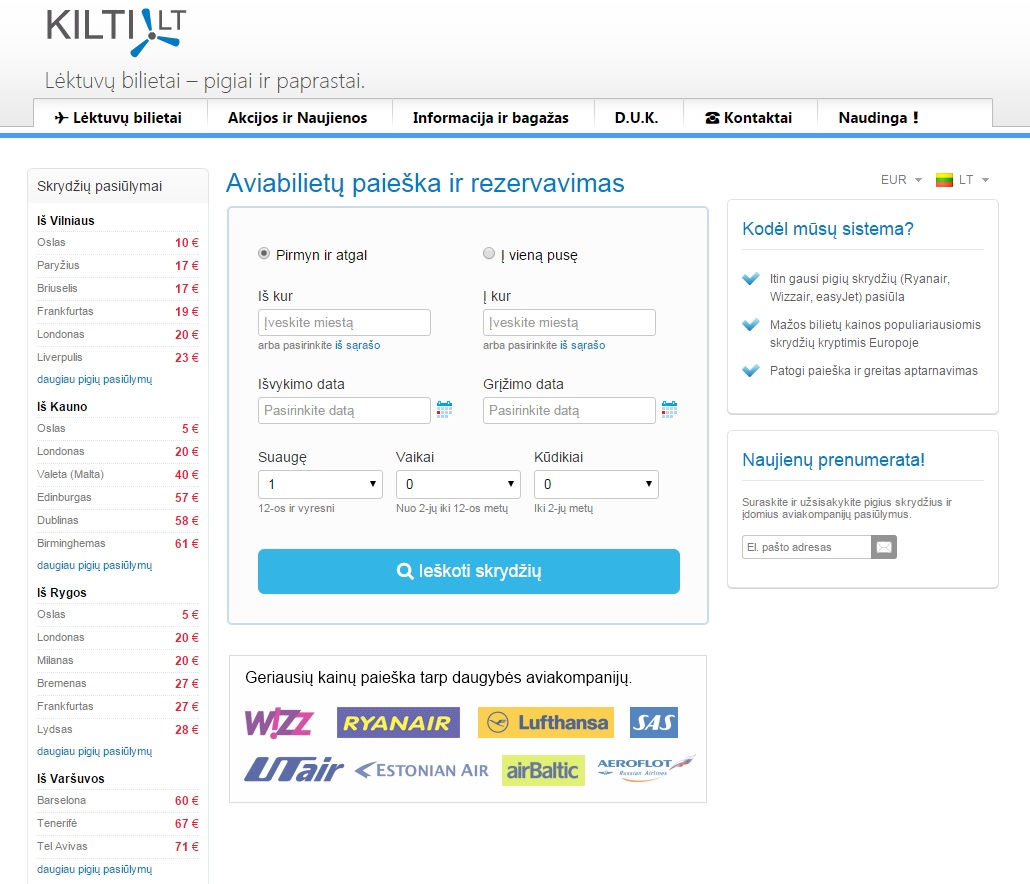
Task: Open the return date calendar icon
Action: [669, 409]
